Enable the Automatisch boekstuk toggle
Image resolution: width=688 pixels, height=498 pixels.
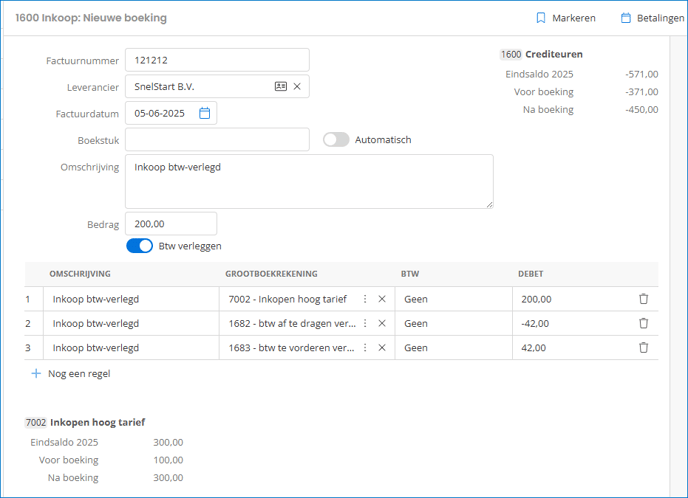tap(336, 140)
